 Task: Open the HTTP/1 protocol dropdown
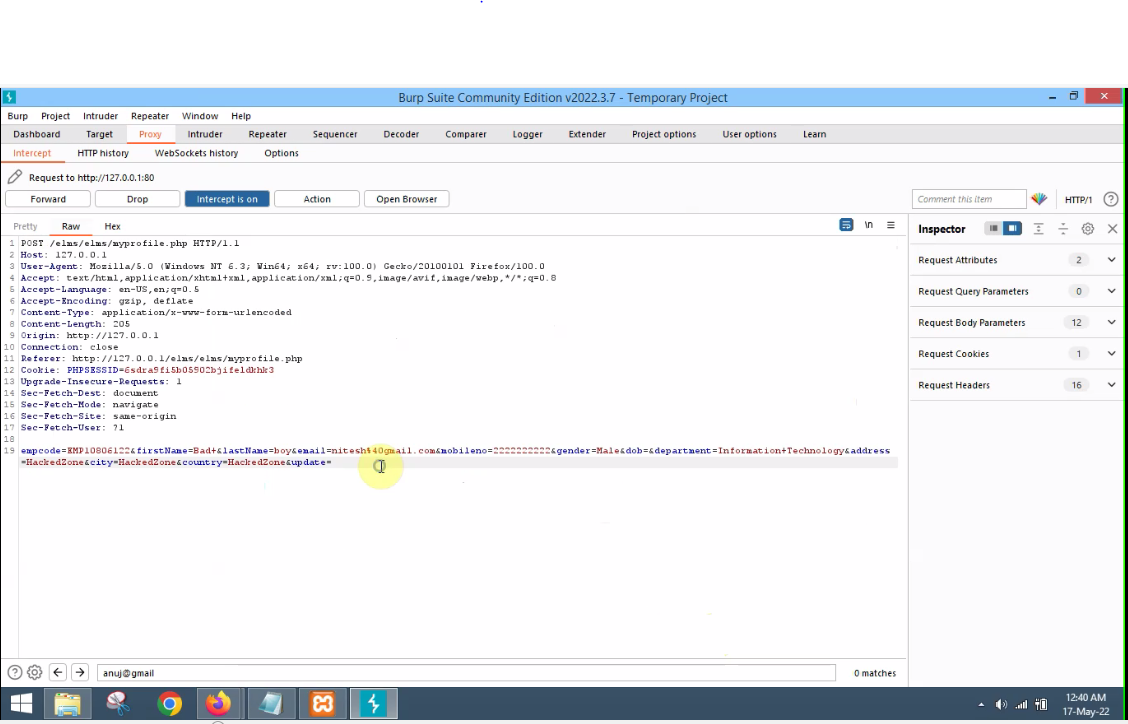coord(1078,199)
